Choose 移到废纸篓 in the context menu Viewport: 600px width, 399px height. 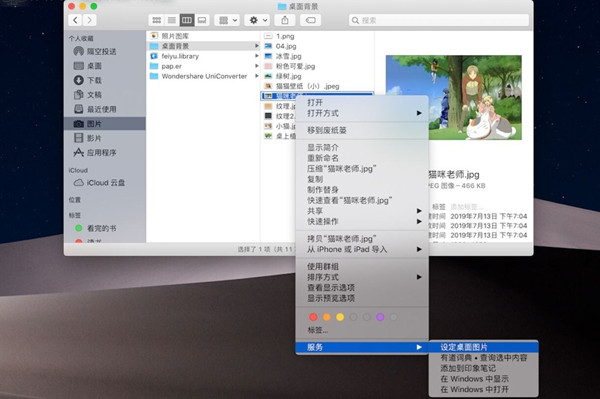tap(362, 130)
